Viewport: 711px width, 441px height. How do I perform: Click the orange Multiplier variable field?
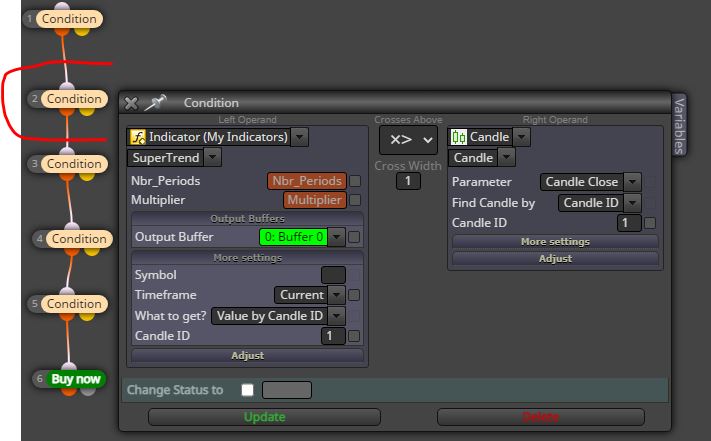pos(315,200)
